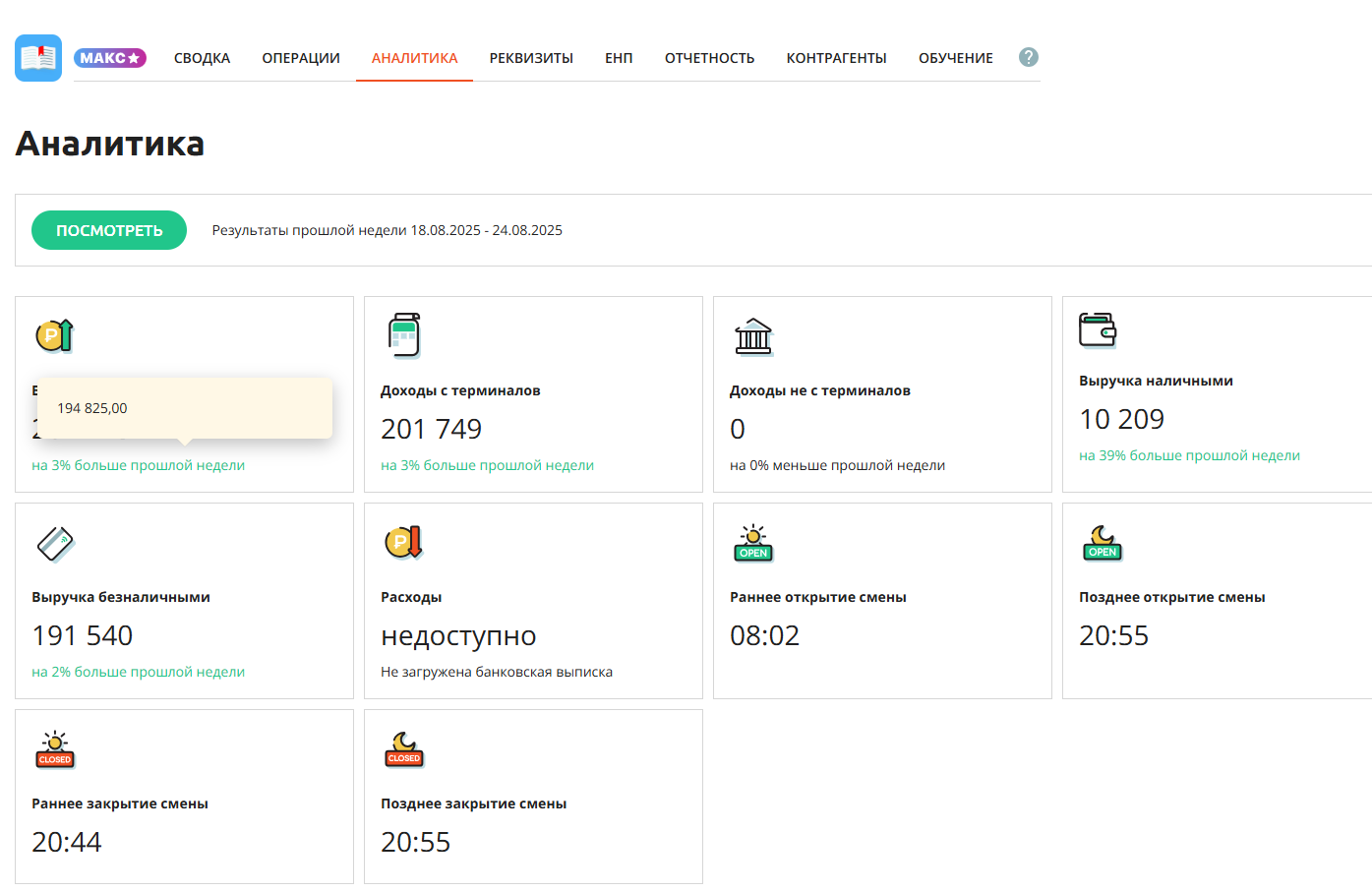The image size is (1372, 892).
Task: Click the payment terminal icon
Action: coord(404,335)
